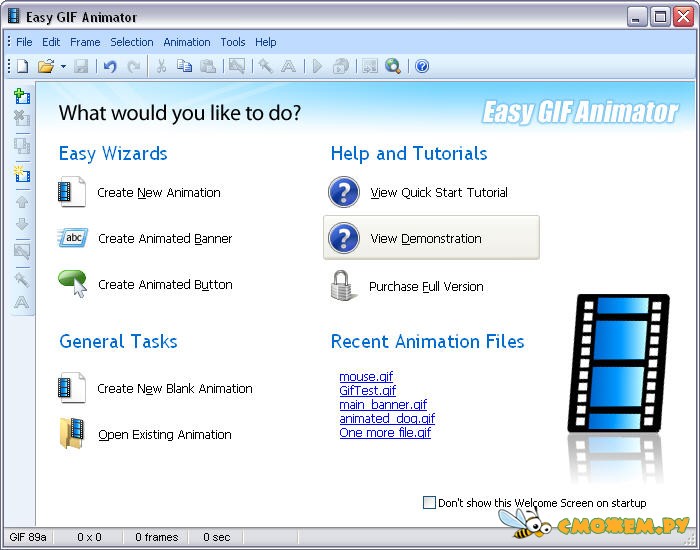Open View Quick Start Tutorial

(418, 192)
